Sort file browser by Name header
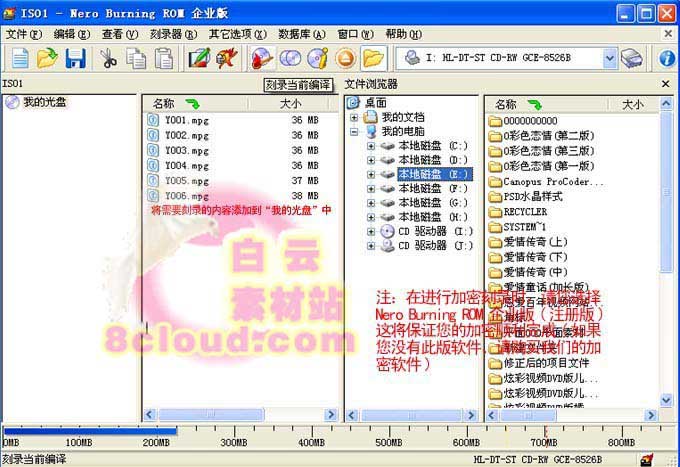 (546, 105)
